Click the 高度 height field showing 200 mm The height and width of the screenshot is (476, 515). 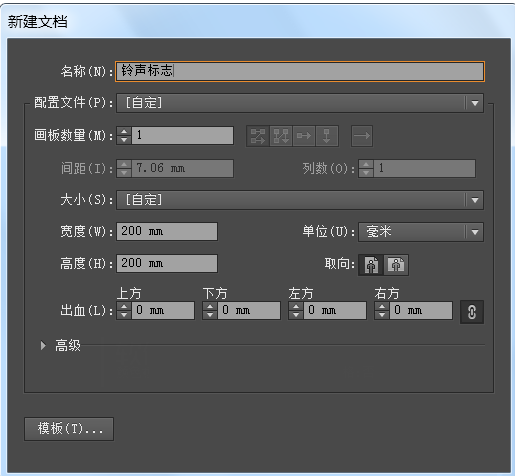click(167, 264)
